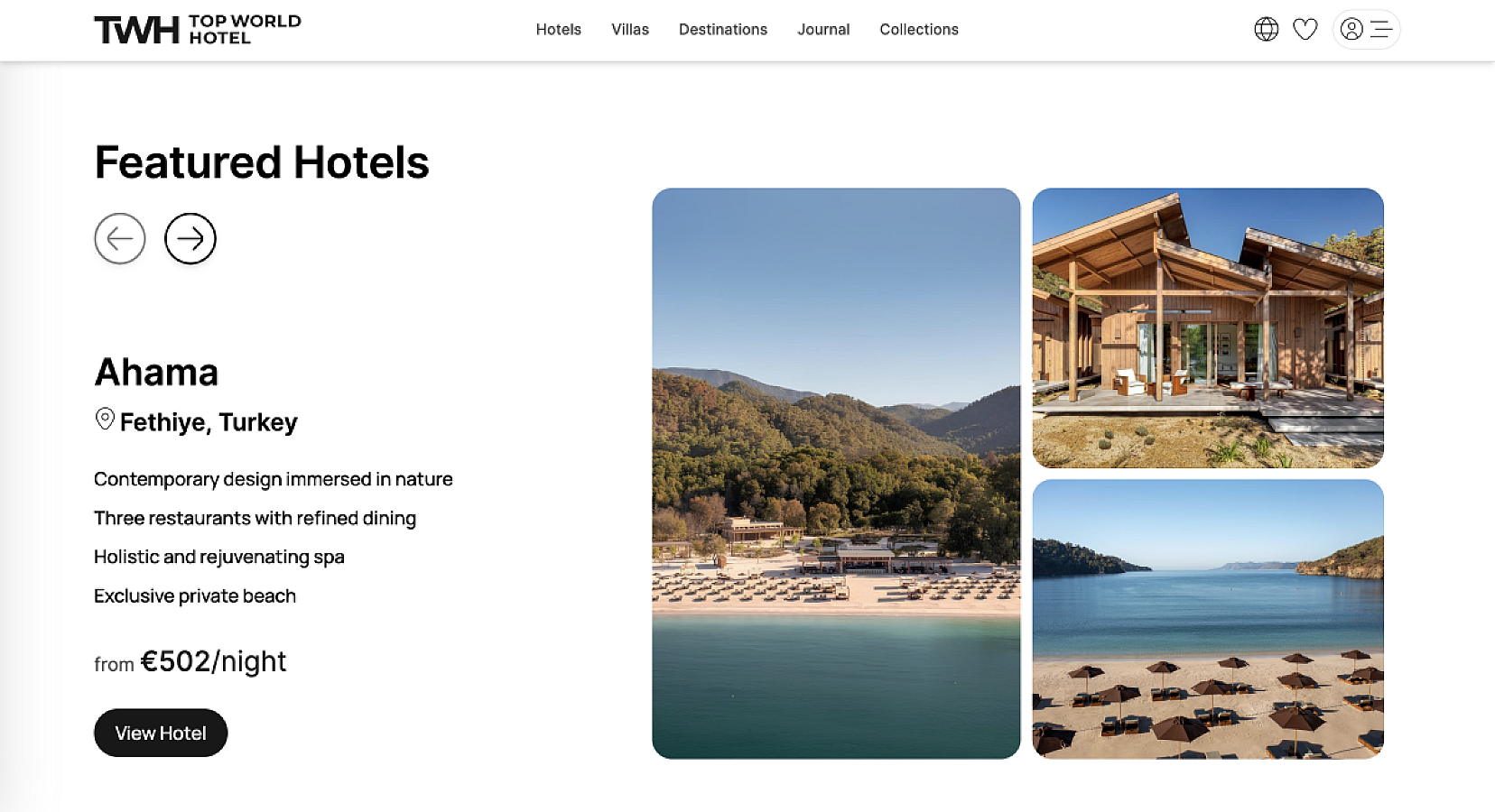Click the €502/night price text
The image size is (1495, 812).
[x=213, y=661]
